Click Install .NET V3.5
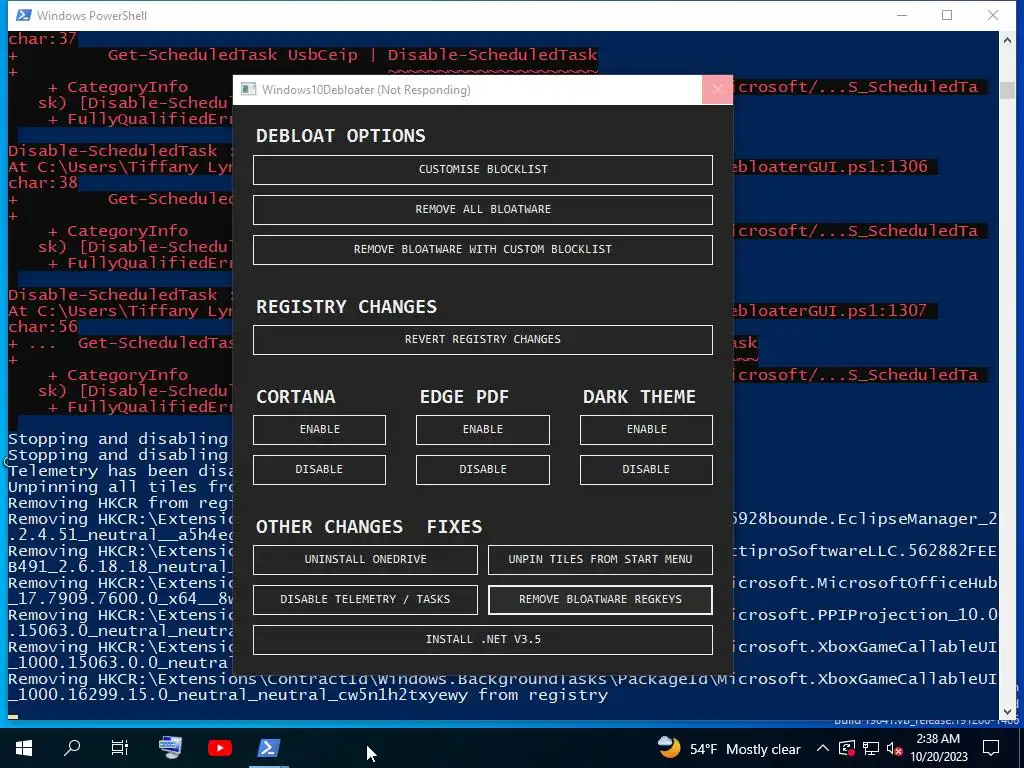The image size is (1024, 768). click(483, 640)
